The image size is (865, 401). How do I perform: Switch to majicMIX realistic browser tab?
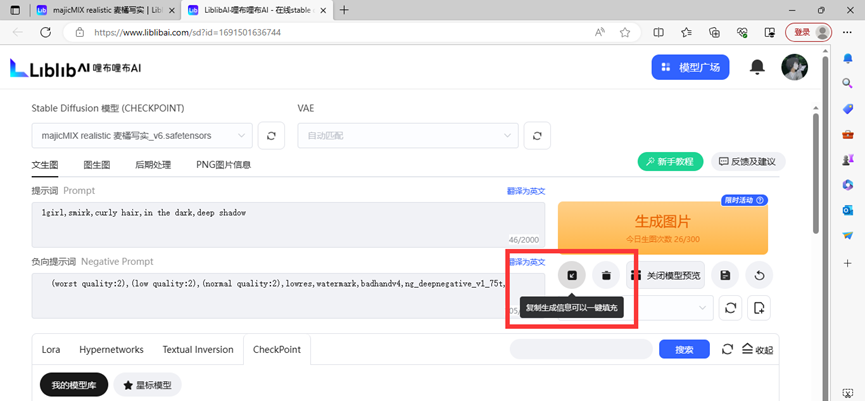[x=107, y=10]
